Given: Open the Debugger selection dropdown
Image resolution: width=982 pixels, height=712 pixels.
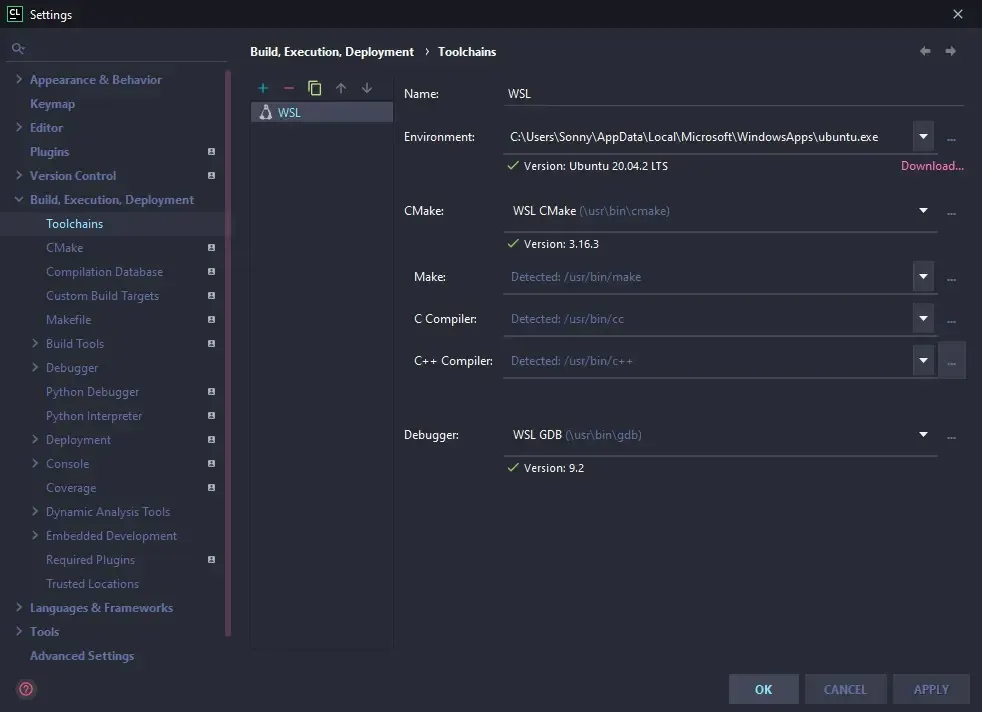Looking at the screenshot, I should click(x=923, y=435).
